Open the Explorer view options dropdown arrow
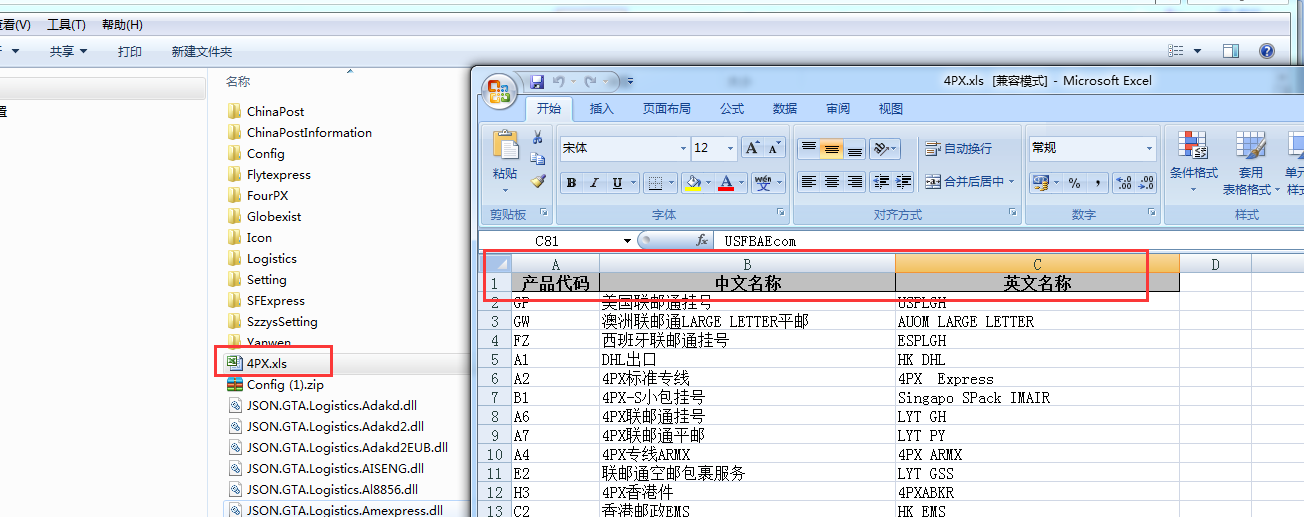 click(1198, 51)
